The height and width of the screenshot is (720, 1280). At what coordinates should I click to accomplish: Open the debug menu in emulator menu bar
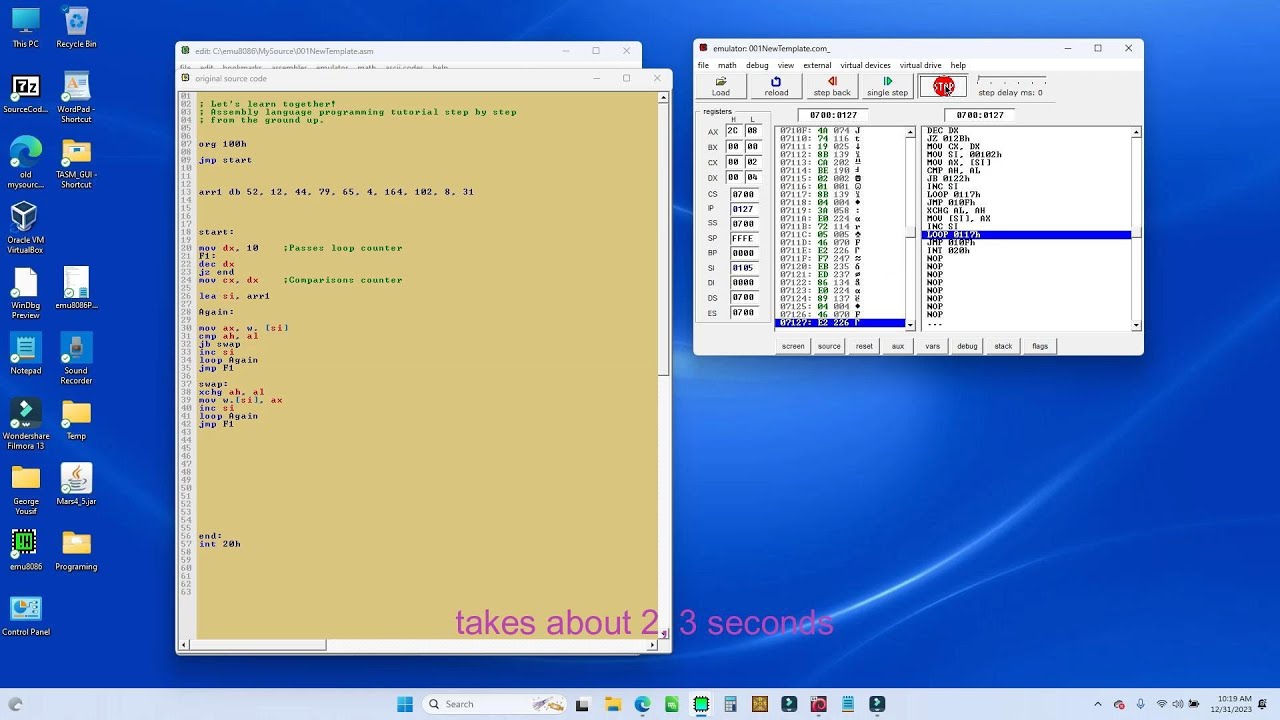coord(757,65)
